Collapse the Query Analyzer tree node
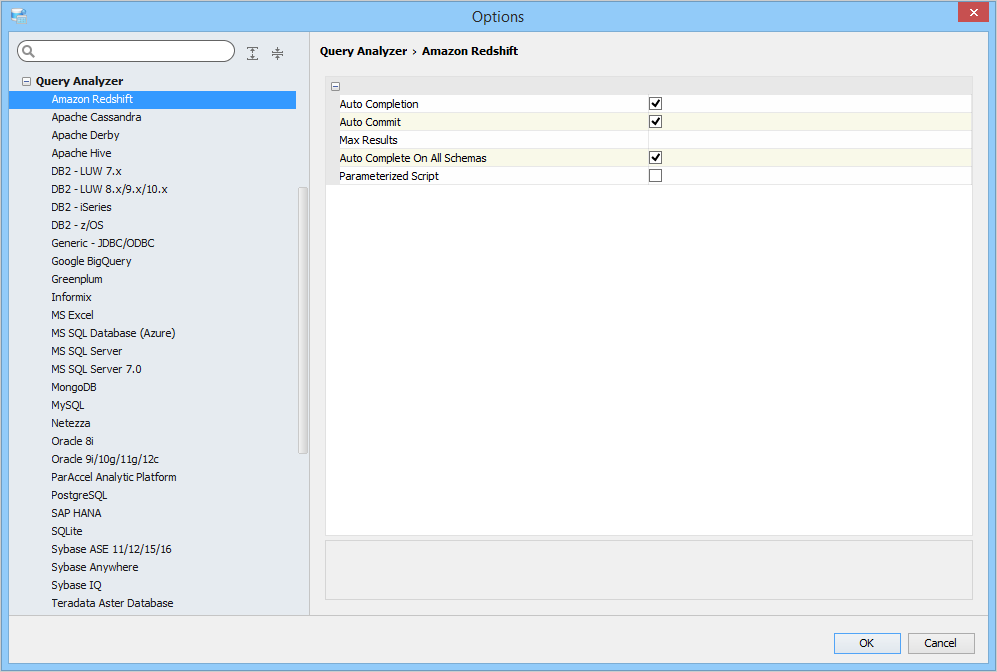The height and width of the screenshot is (672, 997). pyautogui.click(x=26, y=81)
